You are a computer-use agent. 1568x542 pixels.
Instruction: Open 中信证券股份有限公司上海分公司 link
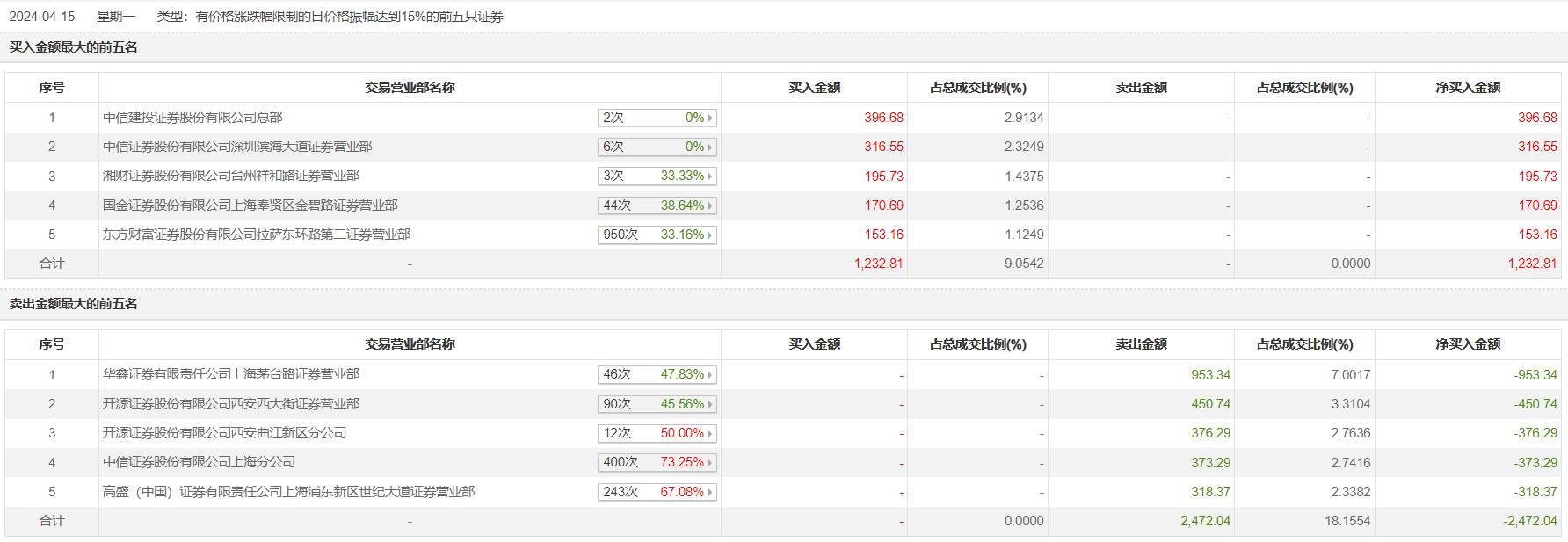click(x=199, y=462)
